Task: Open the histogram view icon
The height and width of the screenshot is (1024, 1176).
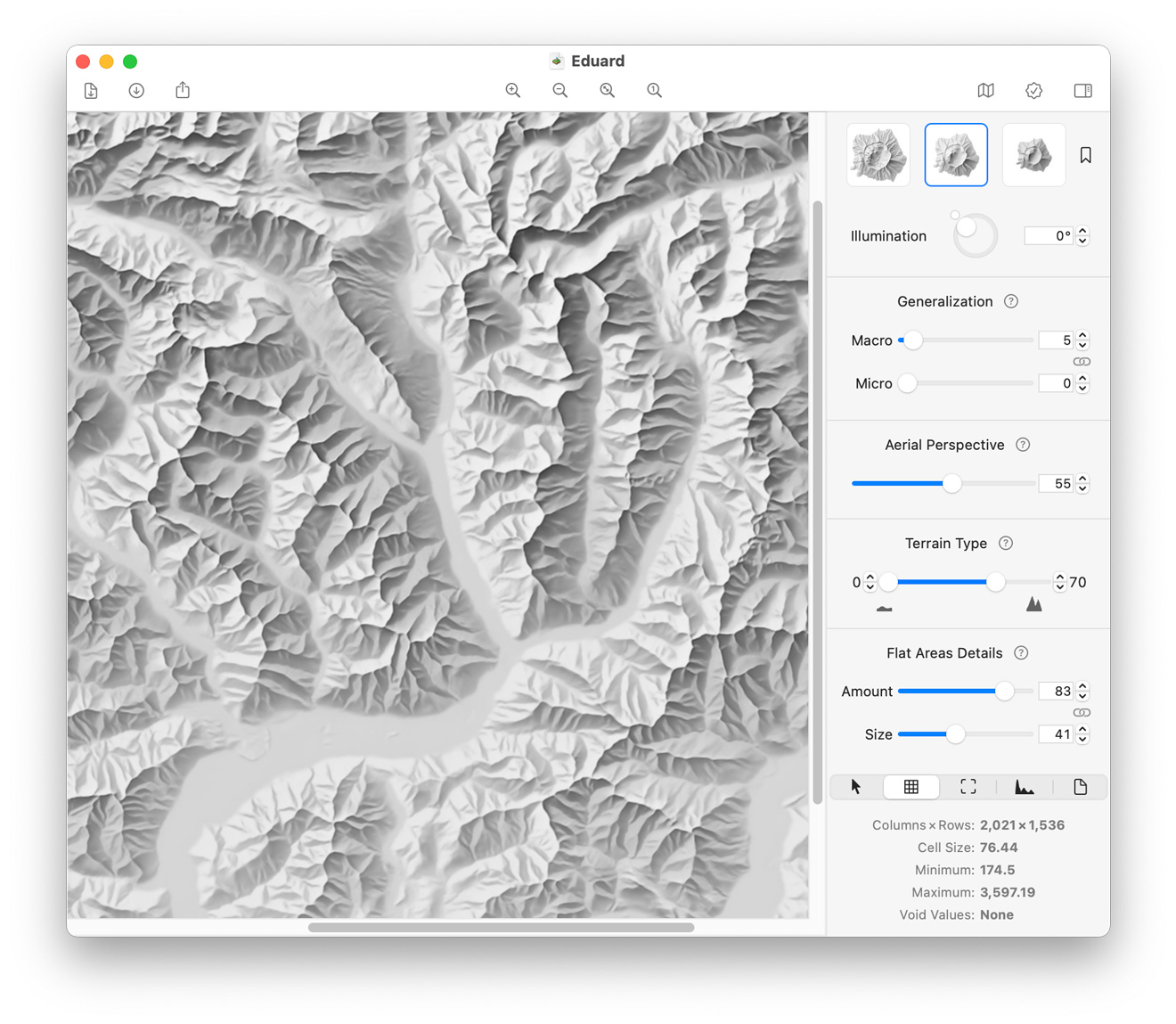Action: [x=1025, y=787]
